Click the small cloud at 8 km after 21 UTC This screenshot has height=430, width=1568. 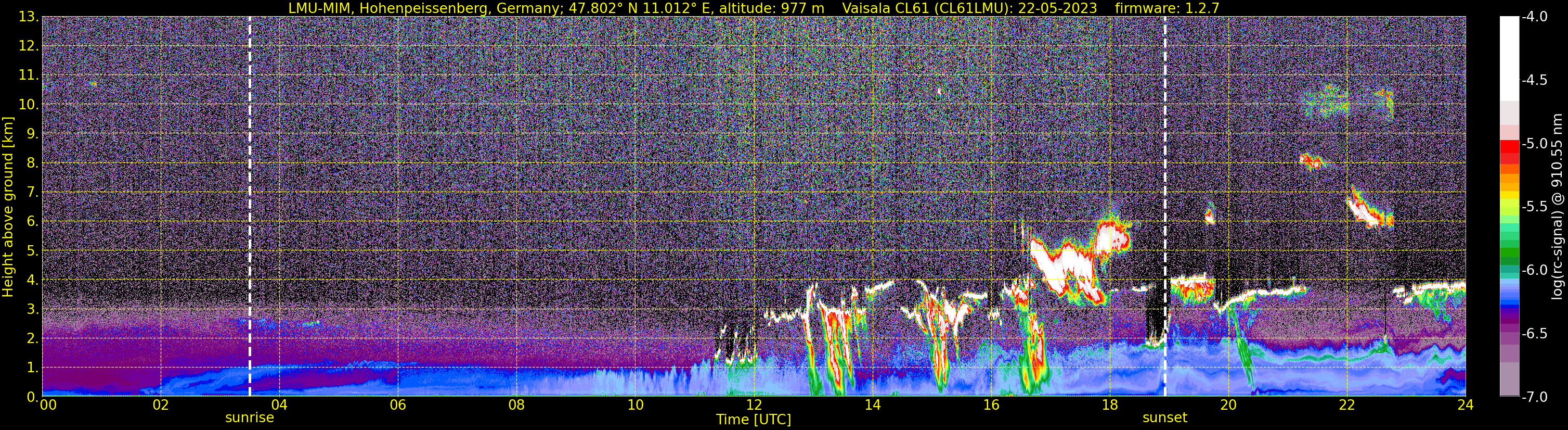[x=1312, y=161]
